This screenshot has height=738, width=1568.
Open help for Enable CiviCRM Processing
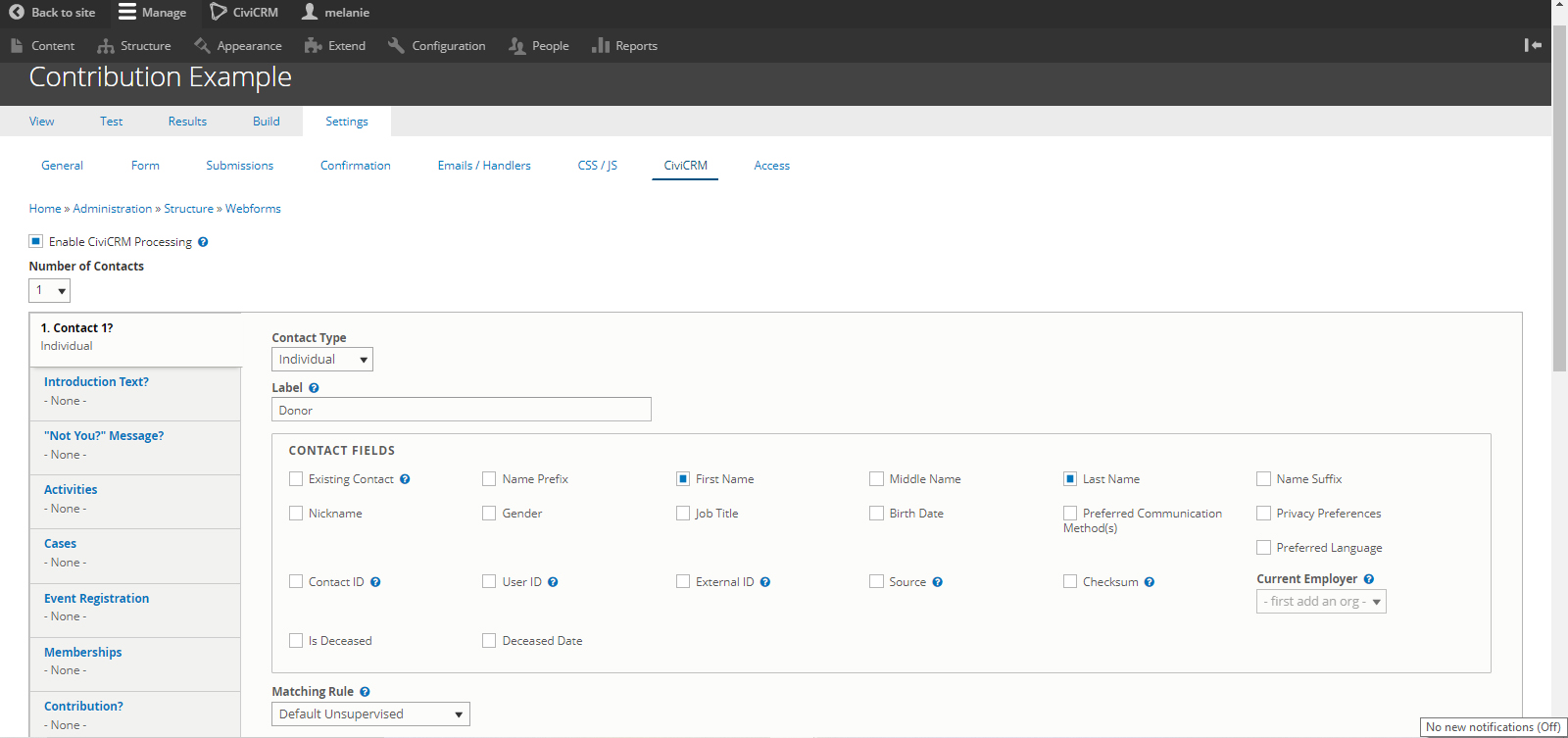pyautogui.click(x=203, y=242)
